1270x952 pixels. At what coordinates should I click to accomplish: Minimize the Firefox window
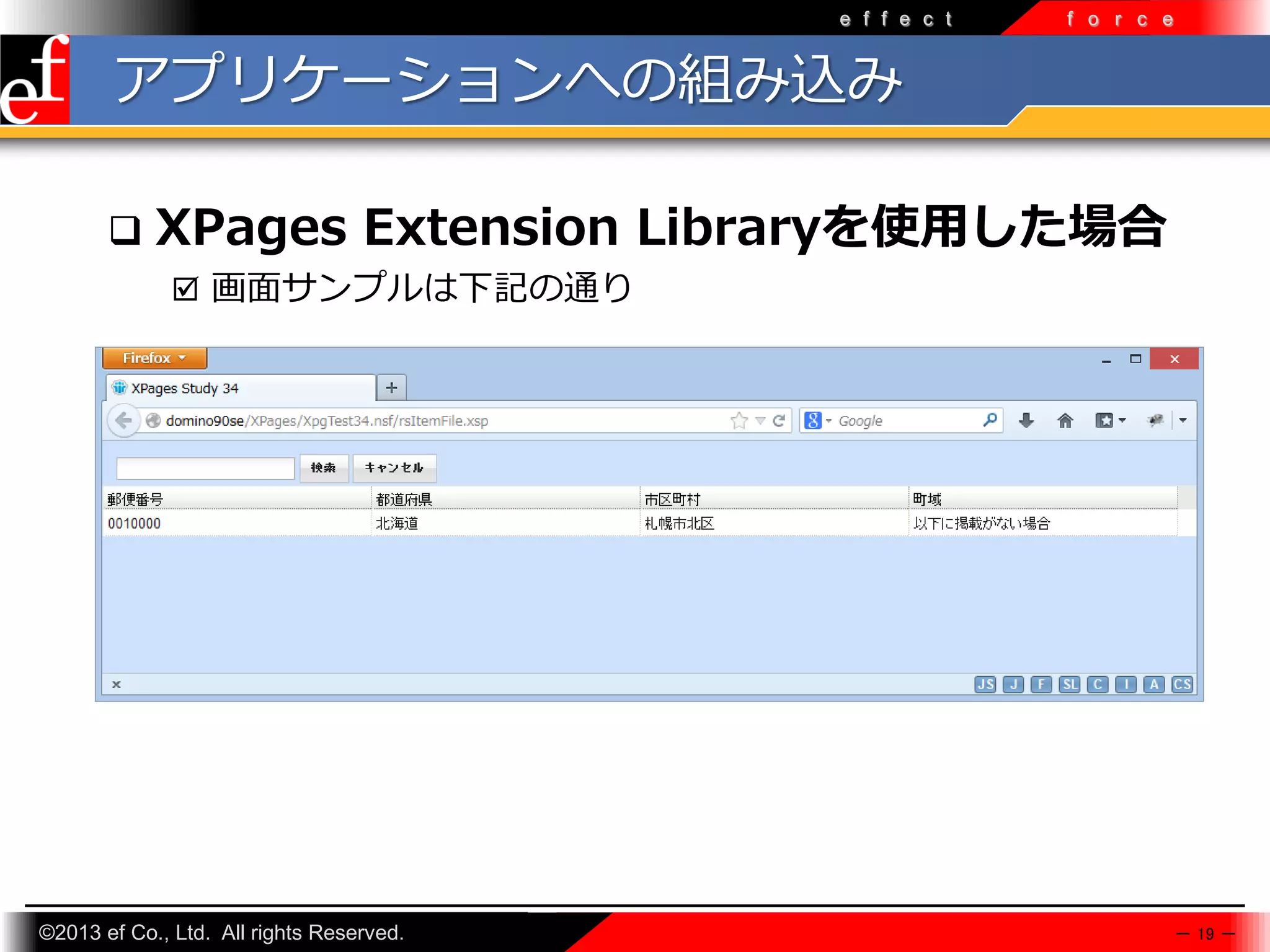tap(1106, 359)
